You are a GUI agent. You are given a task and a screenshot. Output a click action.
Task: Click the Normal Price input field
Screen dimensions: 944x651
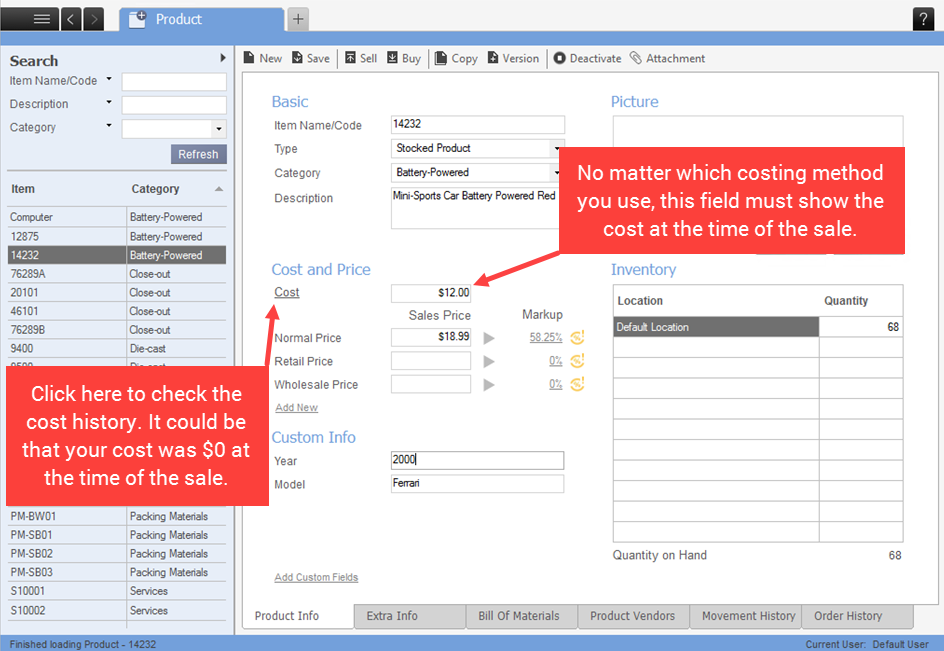click(431, 338)
